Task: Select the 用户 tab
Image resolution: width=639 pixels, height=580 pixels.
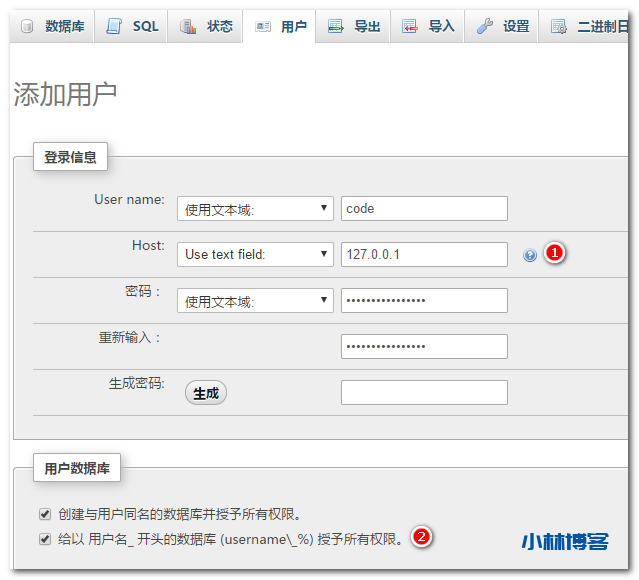Action: 280,26
